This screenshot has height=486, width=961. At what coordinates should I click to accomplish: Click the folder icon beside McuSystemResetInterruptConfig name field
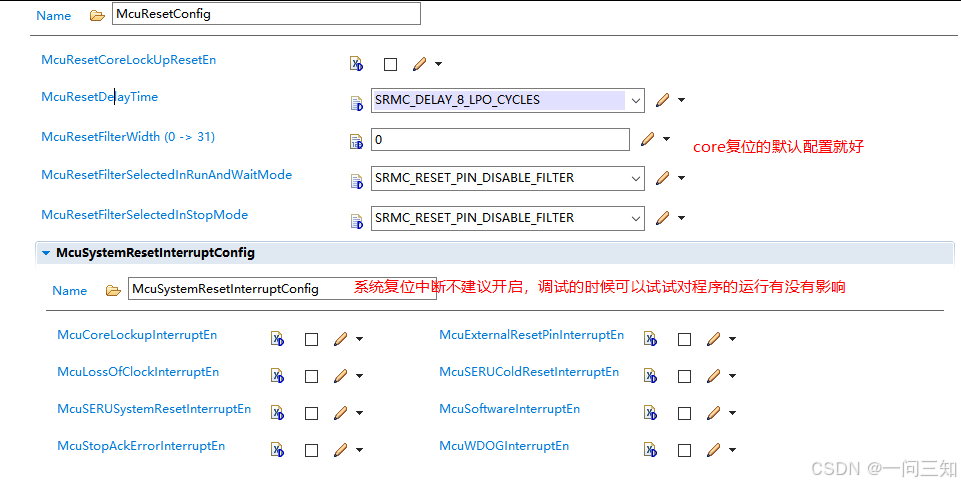pos(113,290)
